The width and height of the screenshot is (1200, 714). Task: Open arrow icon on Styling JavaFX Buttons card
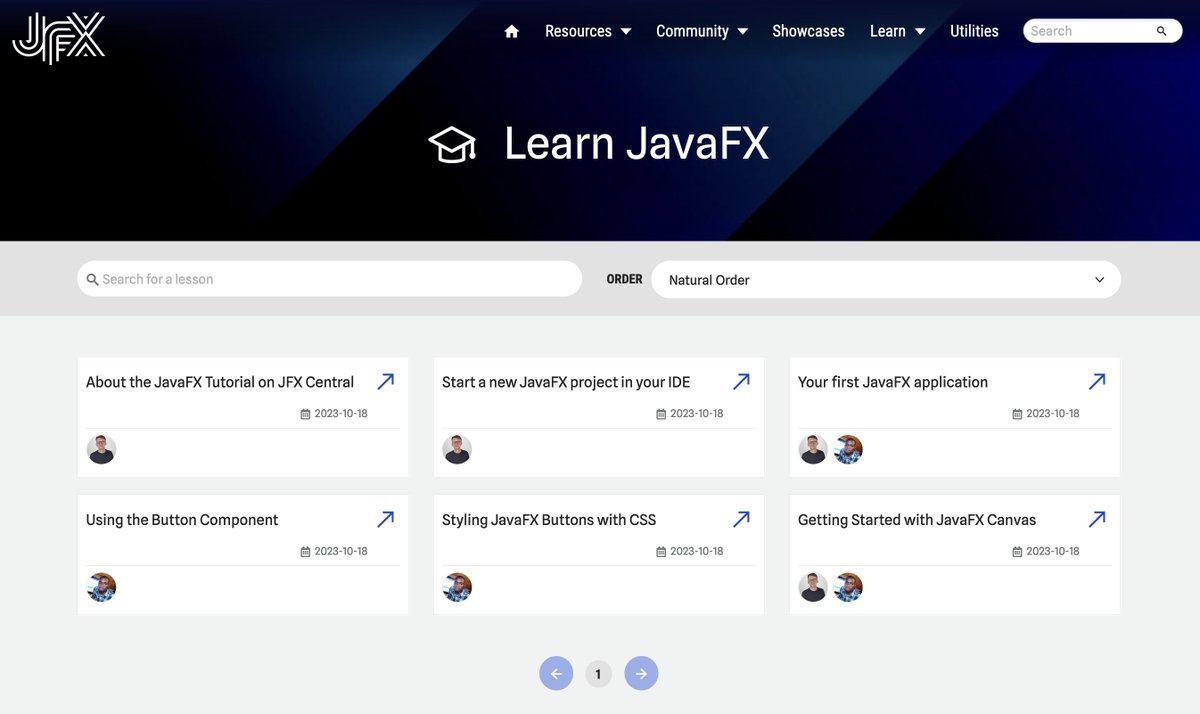[741, 519]
